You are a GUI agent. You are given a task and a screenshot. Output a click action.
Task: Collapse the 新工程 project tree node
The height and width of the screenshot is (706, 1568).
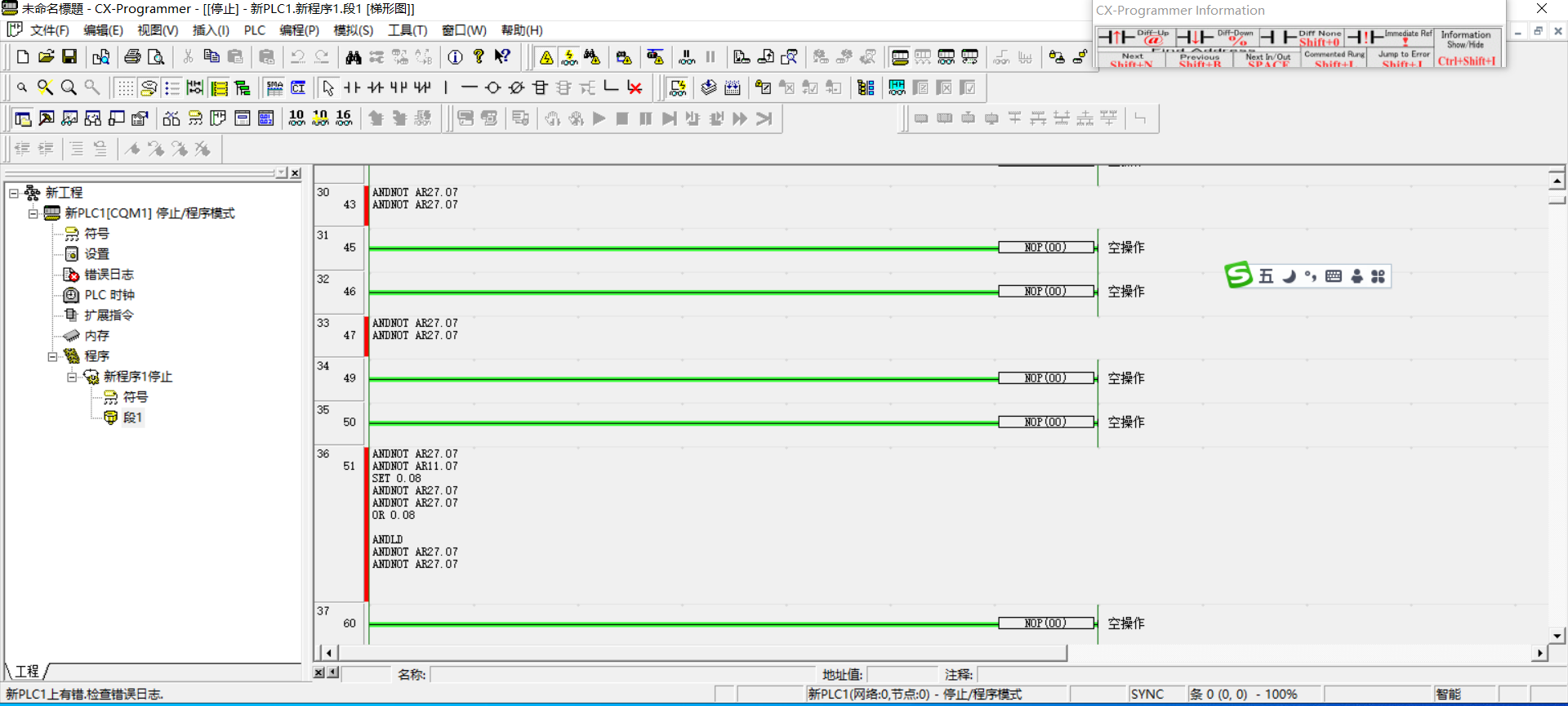point(14,193)
